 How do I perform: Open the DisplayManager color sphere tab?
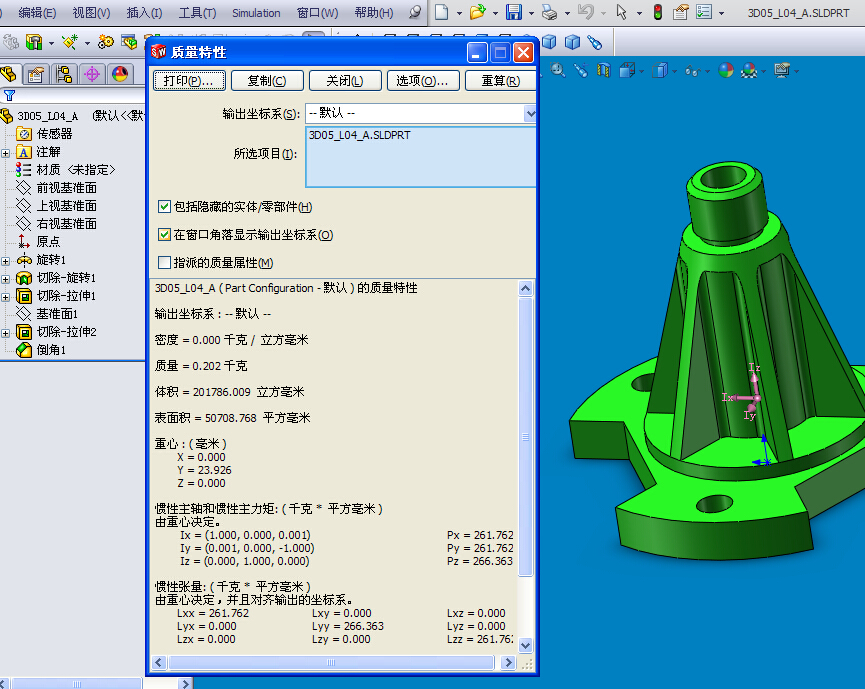pyautogui.click(x=119, y=74)
